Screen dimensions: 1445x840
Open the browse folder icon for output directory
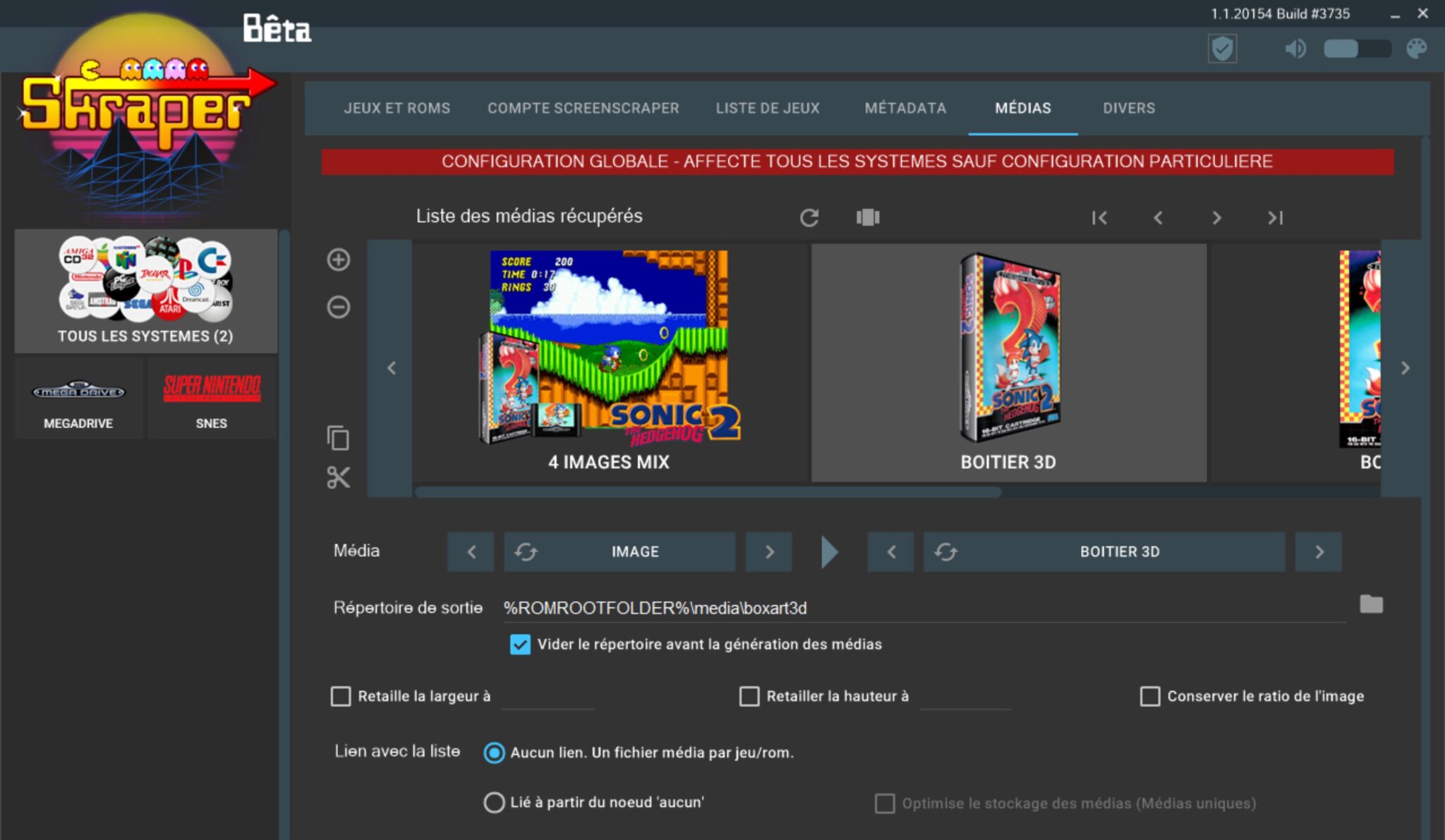(1370, 604)
